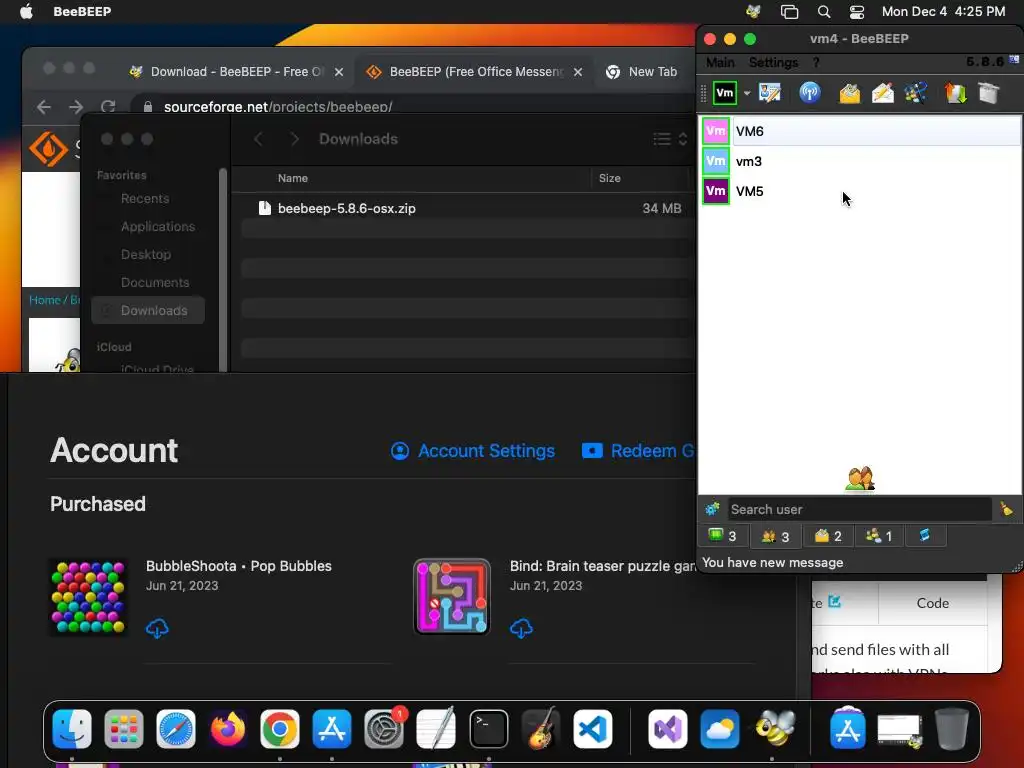Image resolution: width=1024 pixels, height=768 pixels.
Task: Open the status dropdown arrow beside Vm avatar
Action: pyautogui.click(x=747, y=93)
